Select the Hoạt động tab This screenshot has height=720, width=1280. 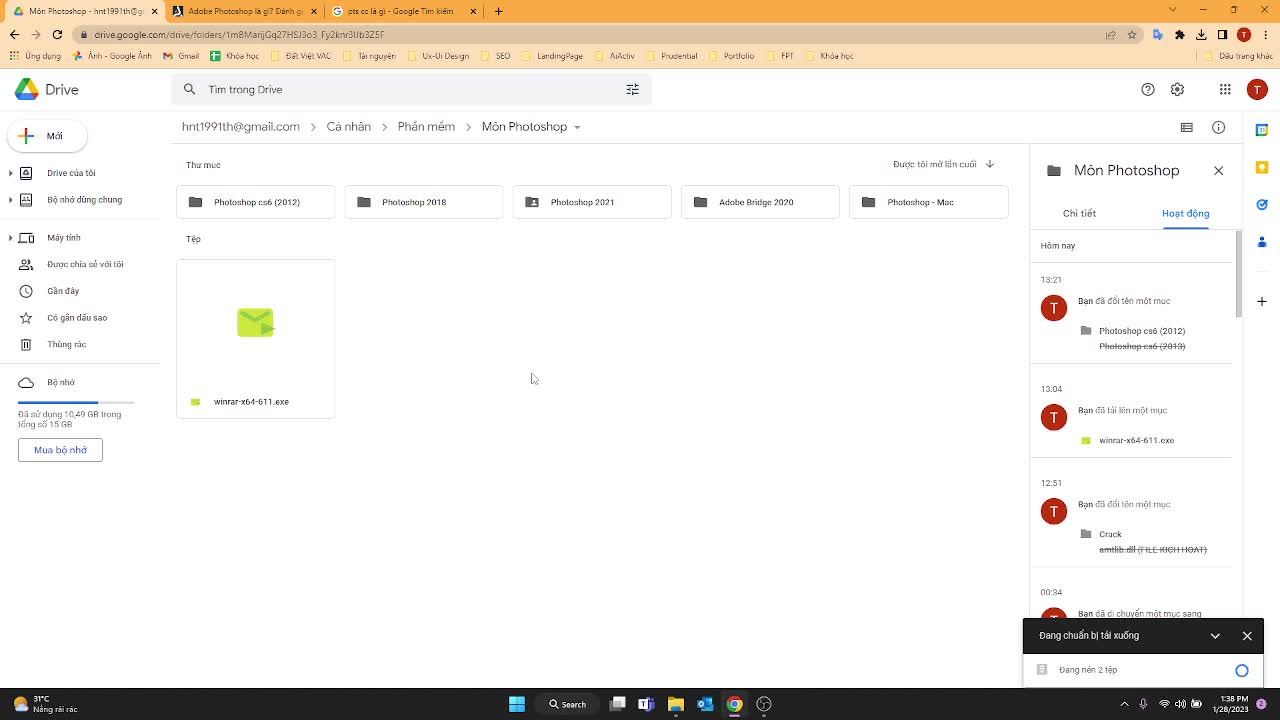tap(1185, 213)
